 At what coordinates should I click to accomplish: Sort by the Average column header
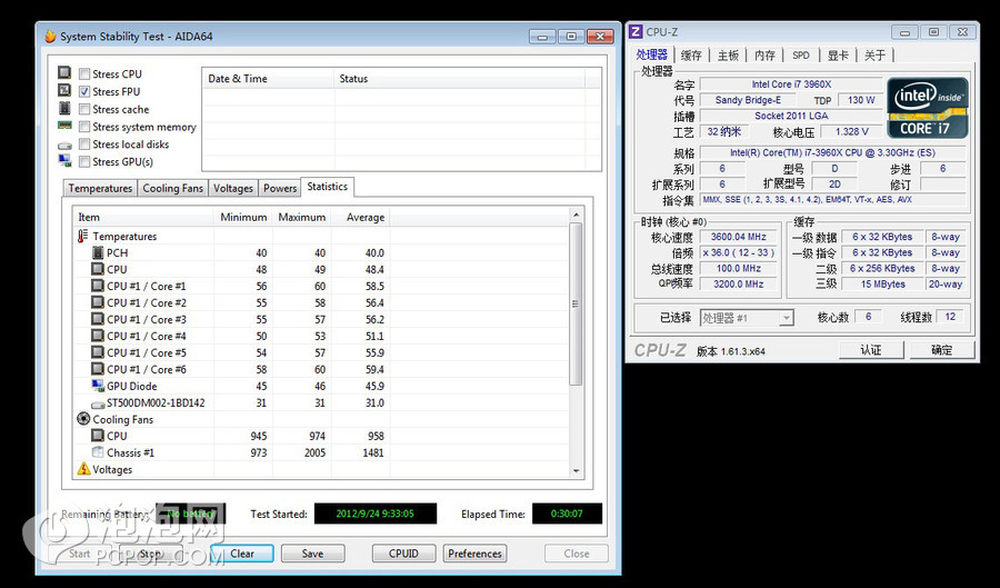pyautogui.click(x=360, y=217)
